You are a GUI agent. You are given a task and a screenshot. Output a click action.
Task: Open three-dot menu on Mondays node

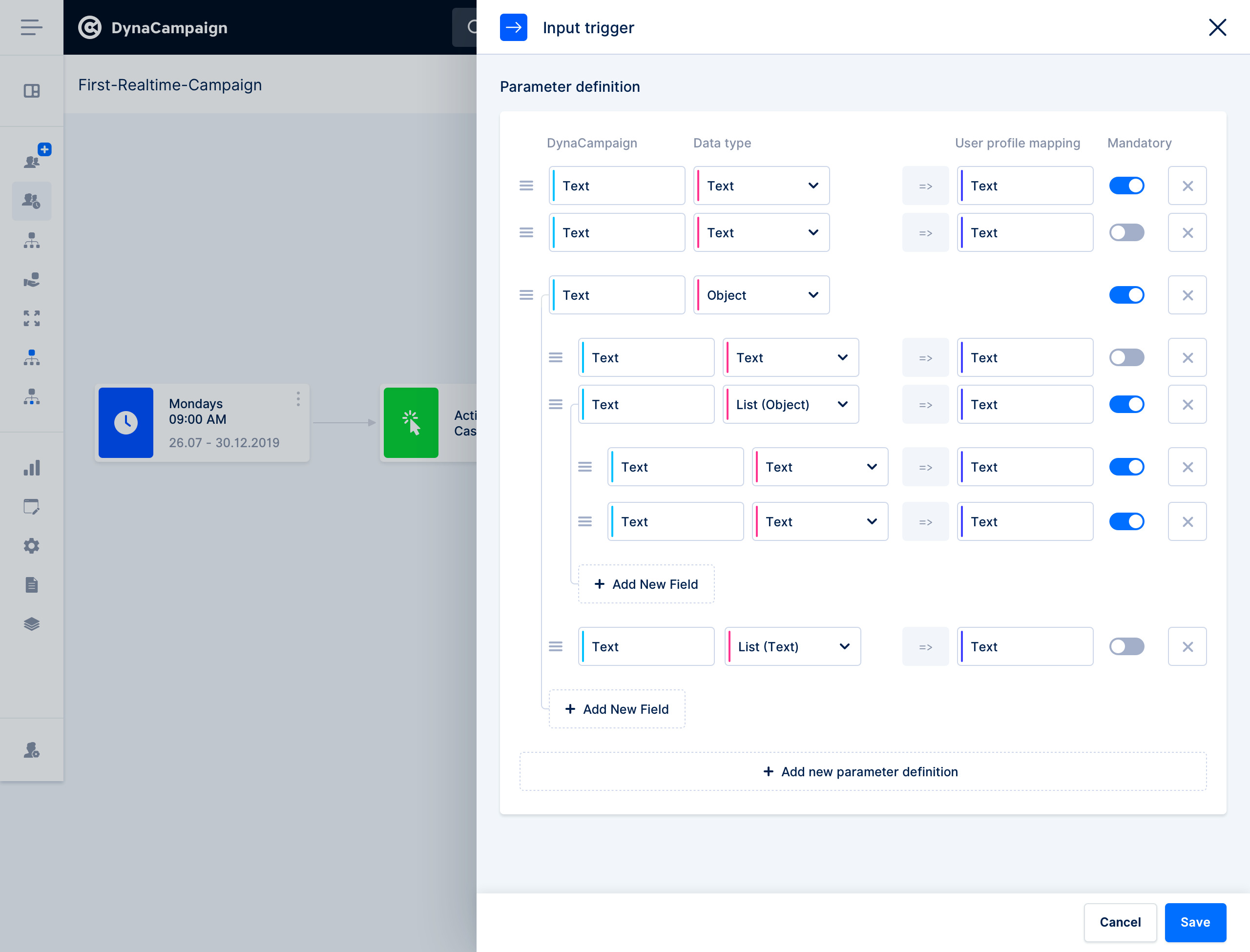(x=298, y=399)
